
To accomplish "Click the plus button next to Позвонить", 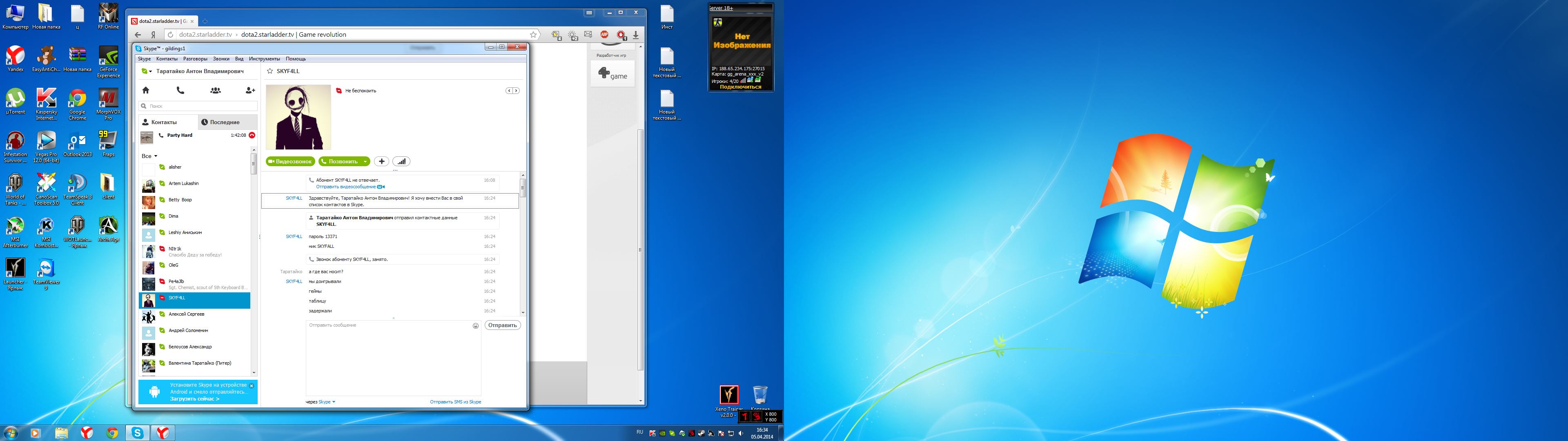I will coord(382,161).
